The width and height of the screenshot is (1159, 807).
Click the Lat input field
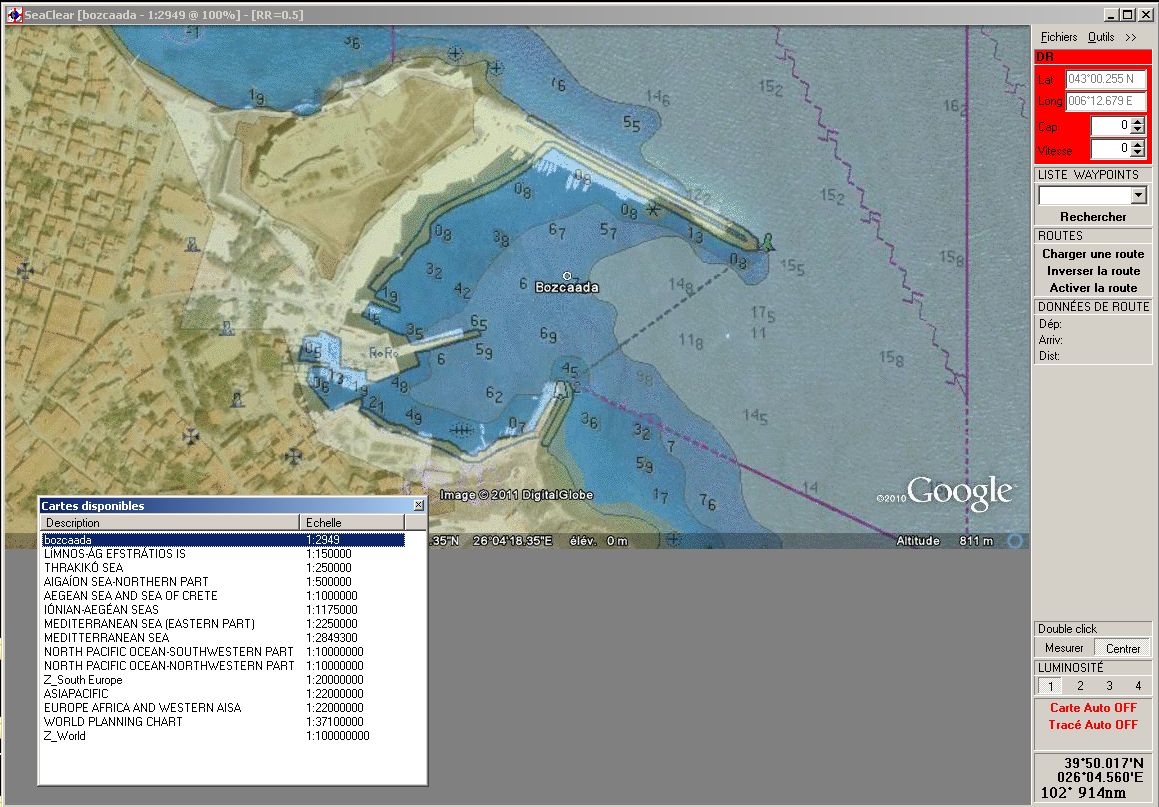[1106, 79]
